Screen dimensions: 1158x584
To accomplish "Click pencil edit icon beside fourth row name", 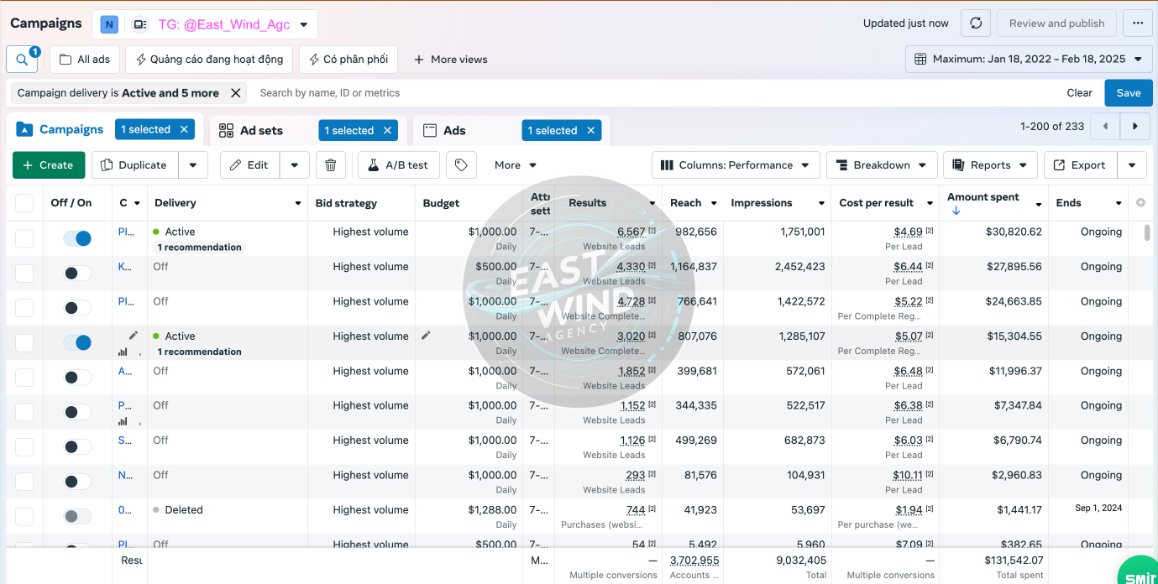I will pyautogui.click(x=133, y=335).
